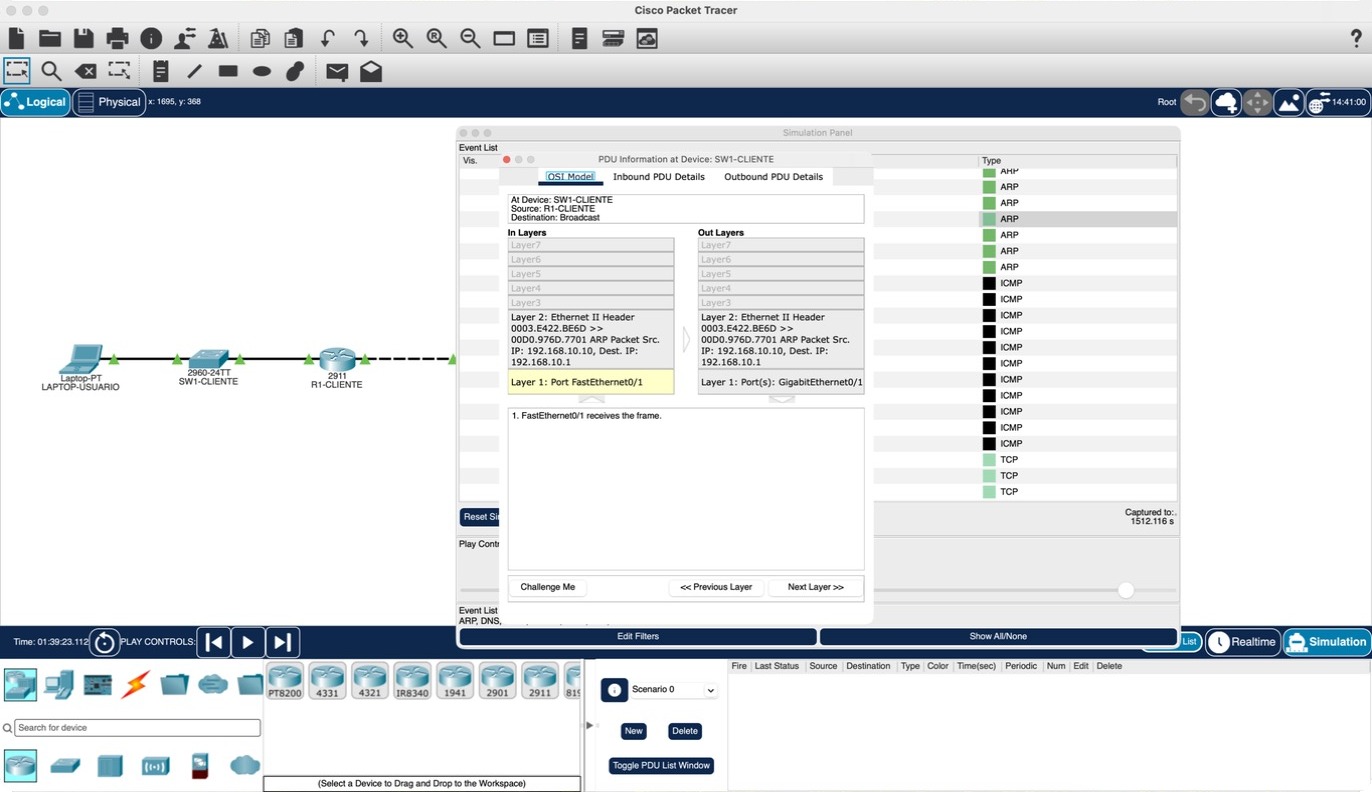Open the Inbound PDU Details tab

[x=659, y=177]
